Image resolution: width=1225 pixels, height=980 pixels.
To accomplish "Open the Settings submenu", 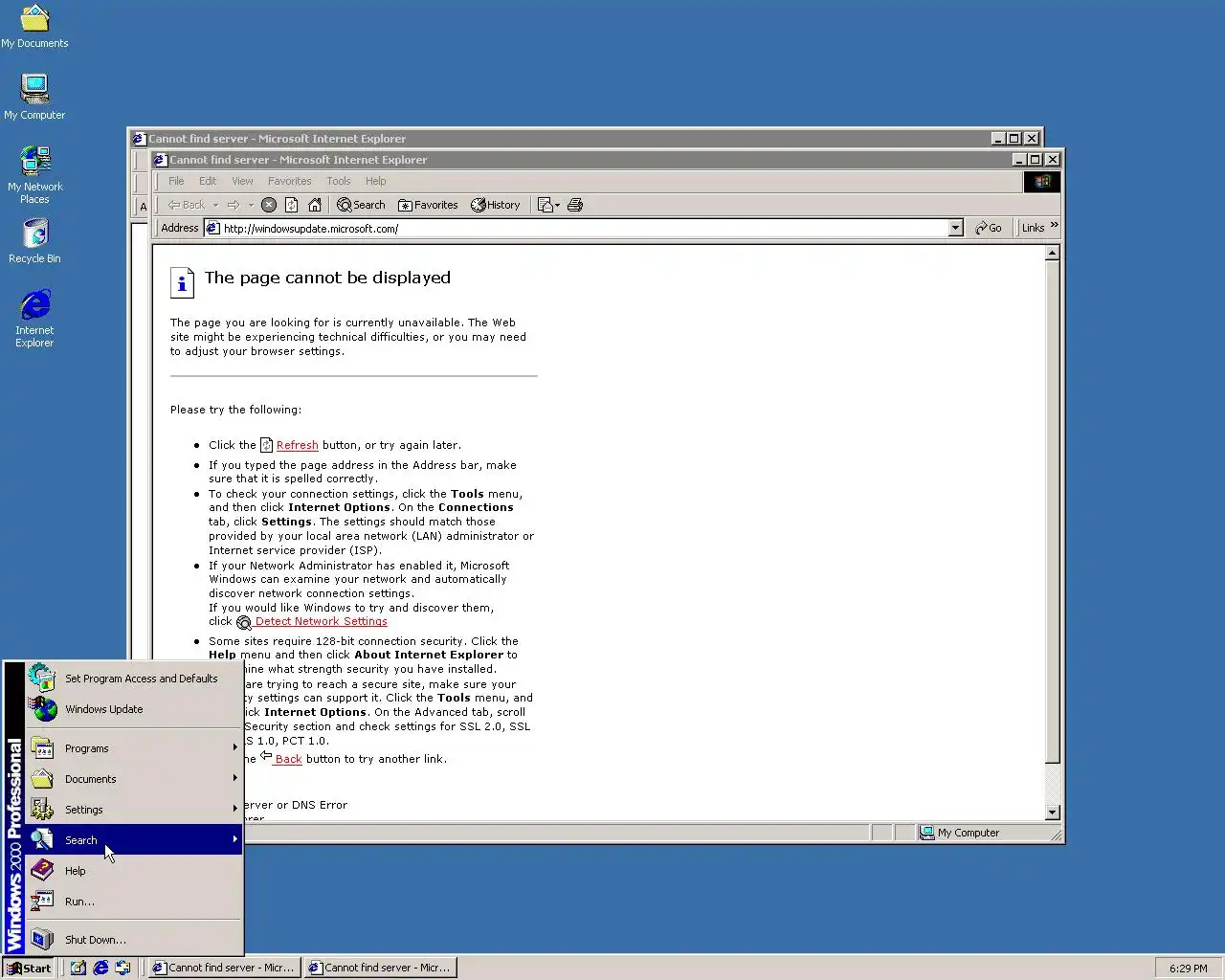I will [134, 810].
